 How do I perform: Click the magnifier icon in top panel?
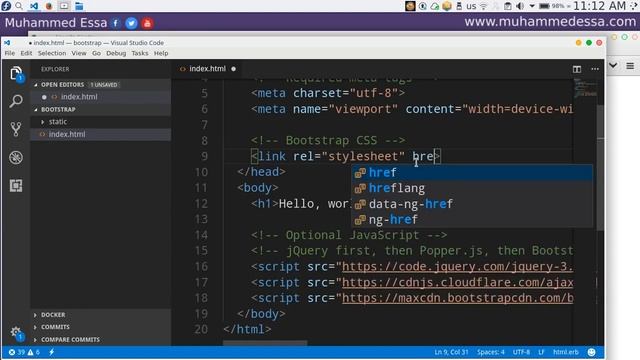pos(19,6)
